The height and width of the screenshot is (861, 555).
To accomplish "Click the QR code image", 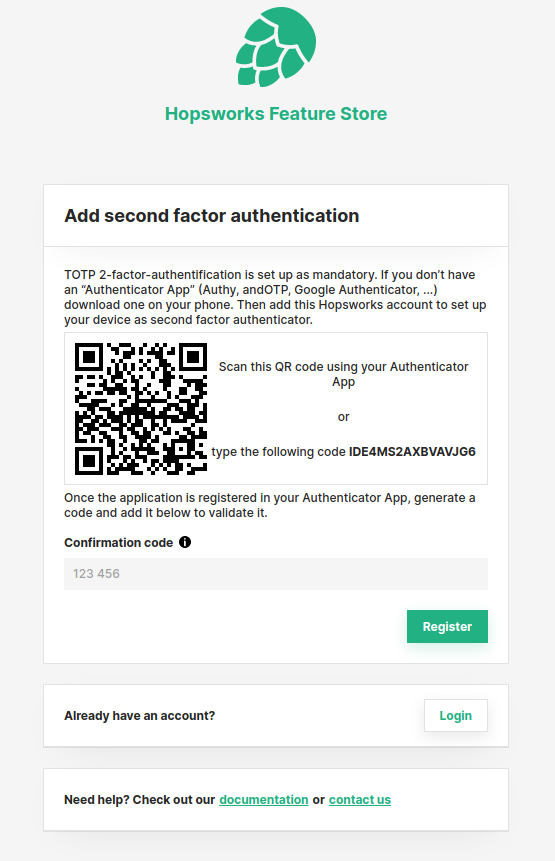I will [141, 409].
